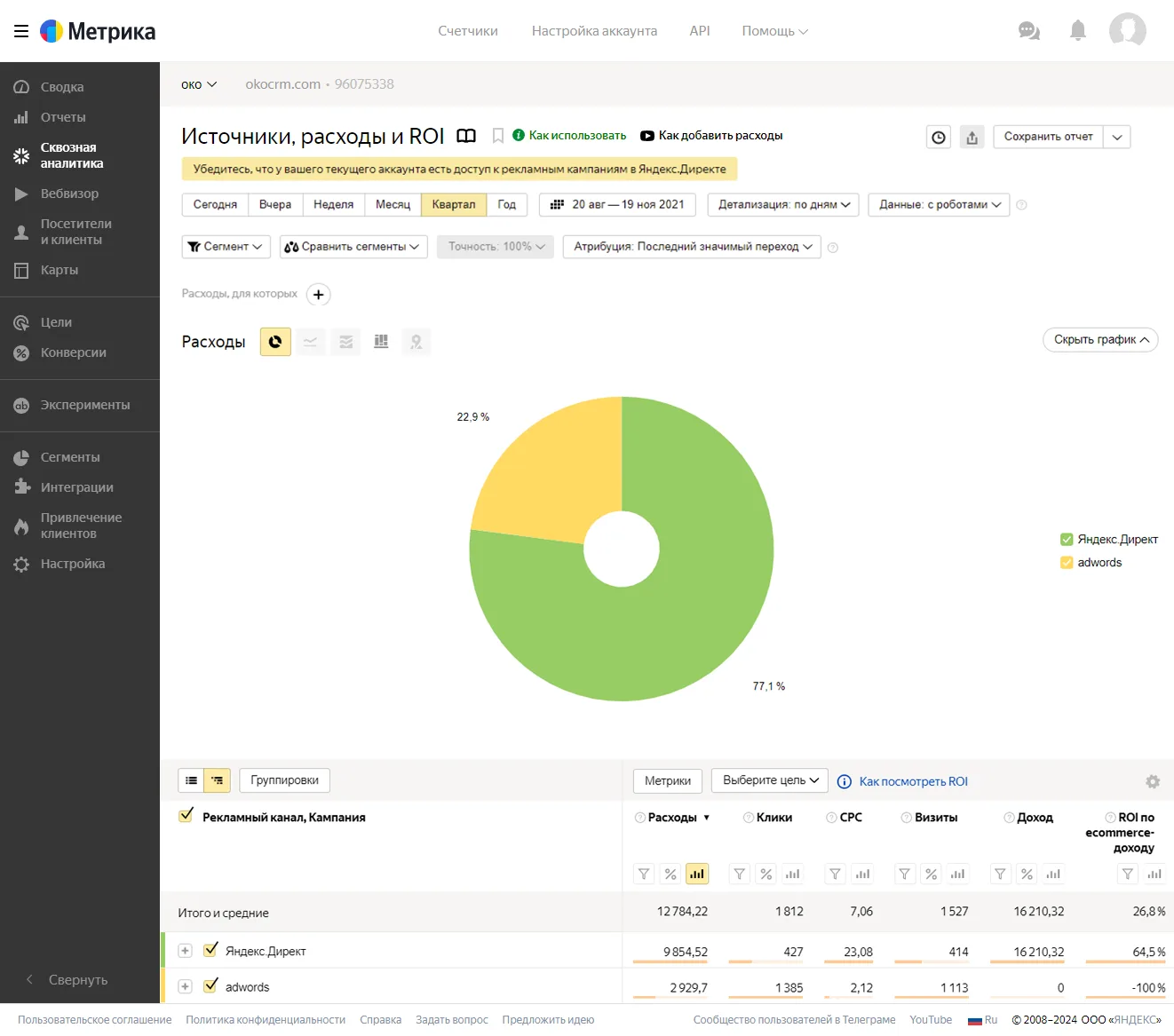Image resolution: width=1174 pixels, height=1036 pixels.
Task: Bookmark this report with the flag icon
Action: (498, 136)
